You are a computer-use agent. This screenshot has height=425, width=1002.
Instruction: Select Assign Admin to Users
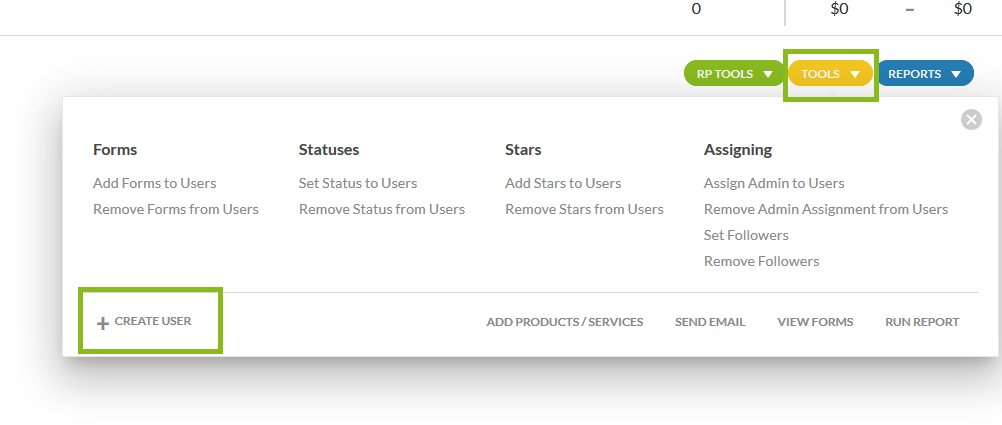point(774,183)
